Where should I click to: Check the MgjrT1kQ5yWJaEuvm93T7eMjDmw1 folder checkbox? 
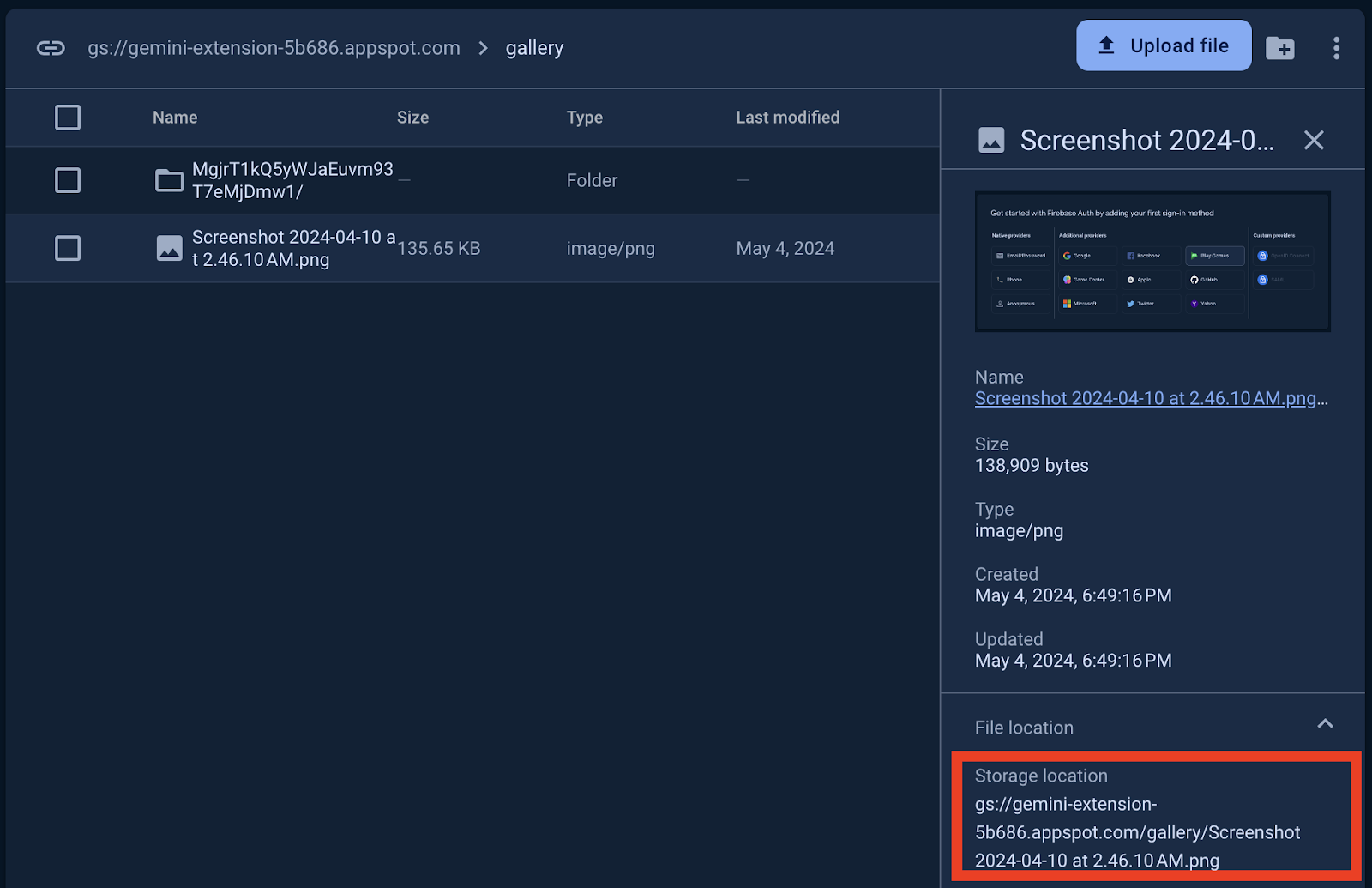click(x=68, y=180)
